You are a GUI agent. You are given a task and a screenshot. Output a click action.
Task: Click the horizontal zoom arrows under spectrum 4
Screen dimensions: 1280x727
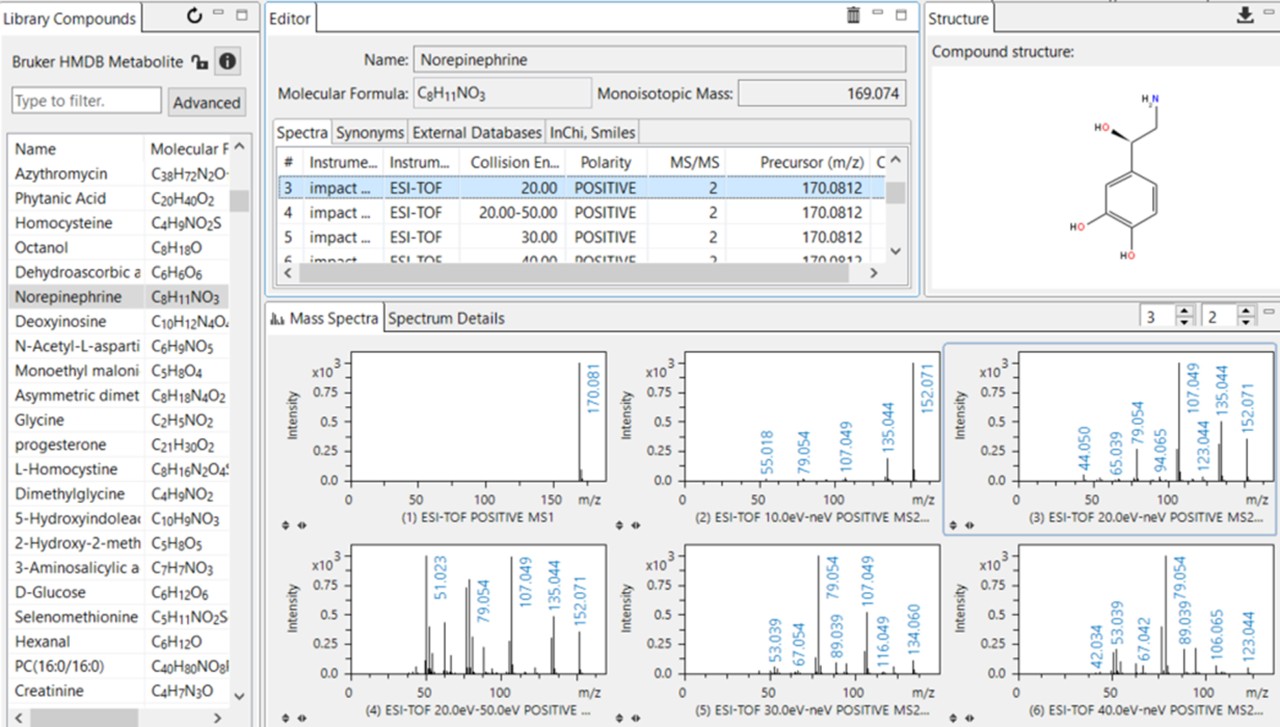[x=303, y=718]
